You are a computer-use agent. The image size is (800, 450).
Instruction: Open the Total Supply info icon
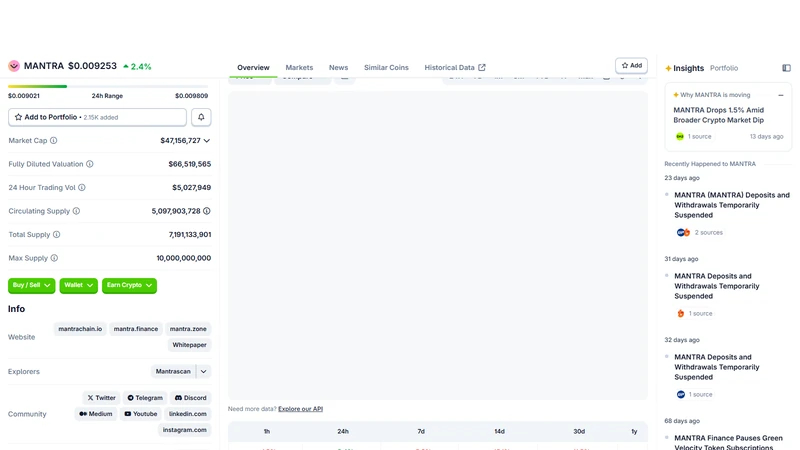pyautogui.click(x=57, y=234)
